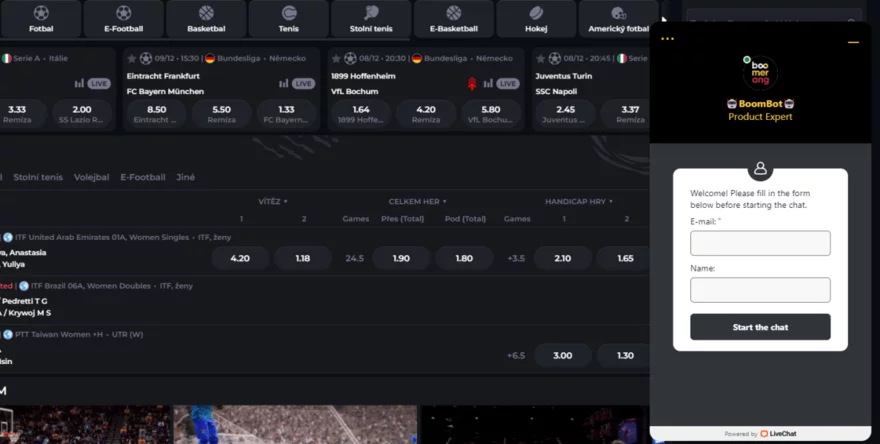This screenshot has height=444, width=880.
Task: Open the Tenis sport category
Action: coord(288,19)
